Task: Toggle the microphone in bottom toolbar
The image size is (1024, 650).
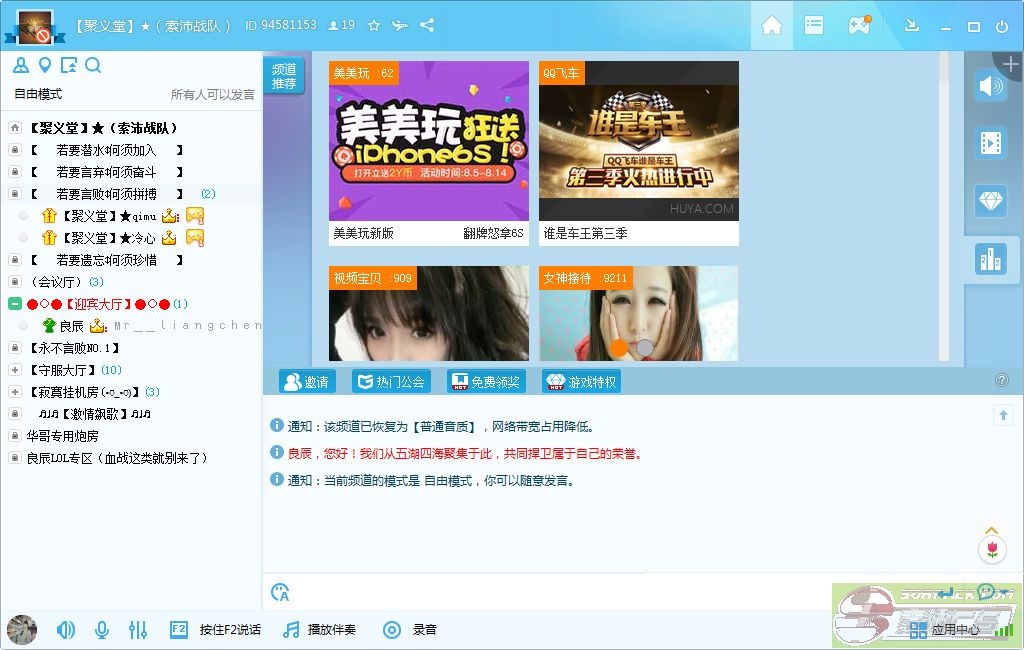Action: (101, 630)
